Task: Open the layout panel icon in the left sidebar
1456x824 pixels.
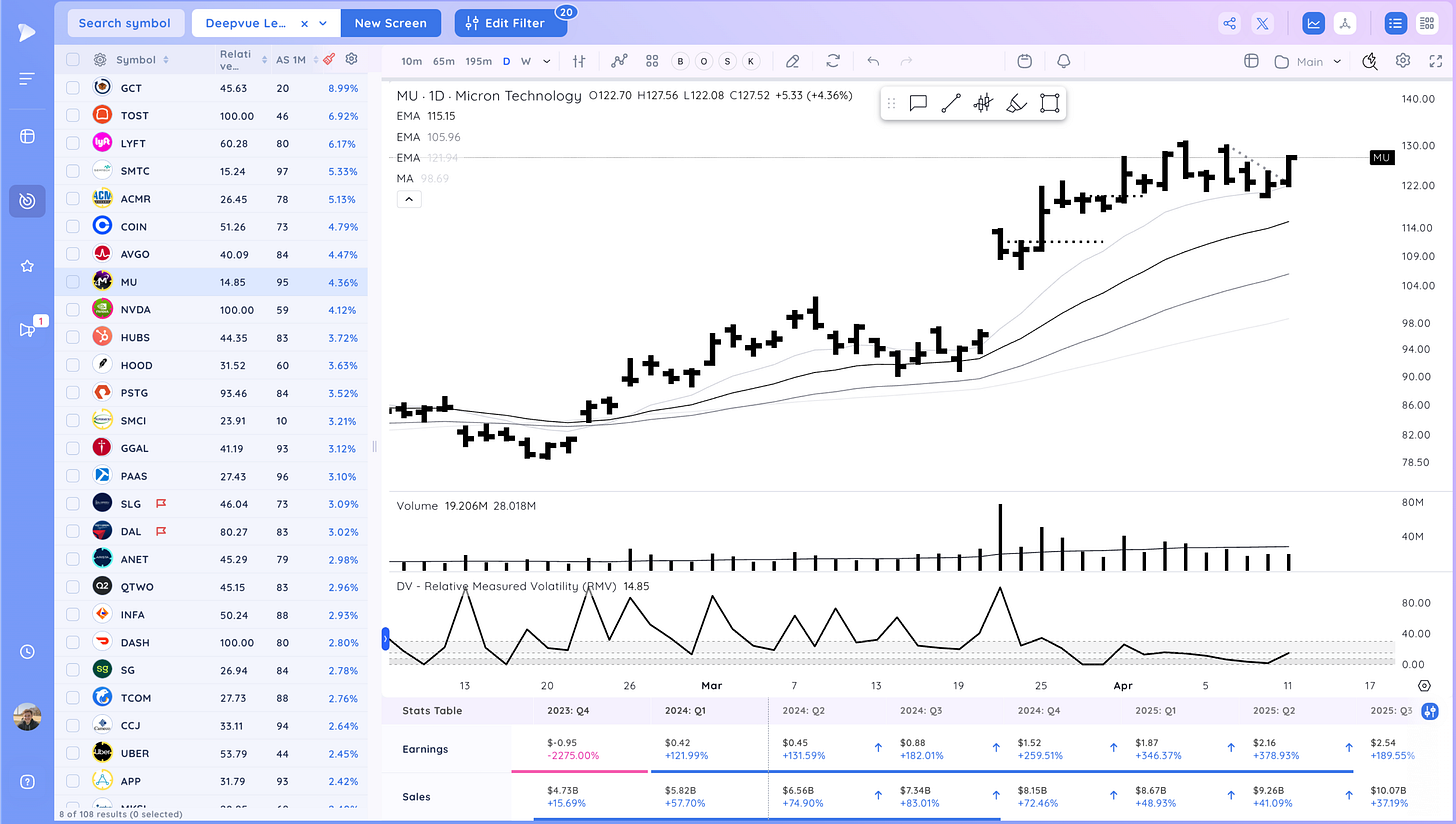Action: 27,137
